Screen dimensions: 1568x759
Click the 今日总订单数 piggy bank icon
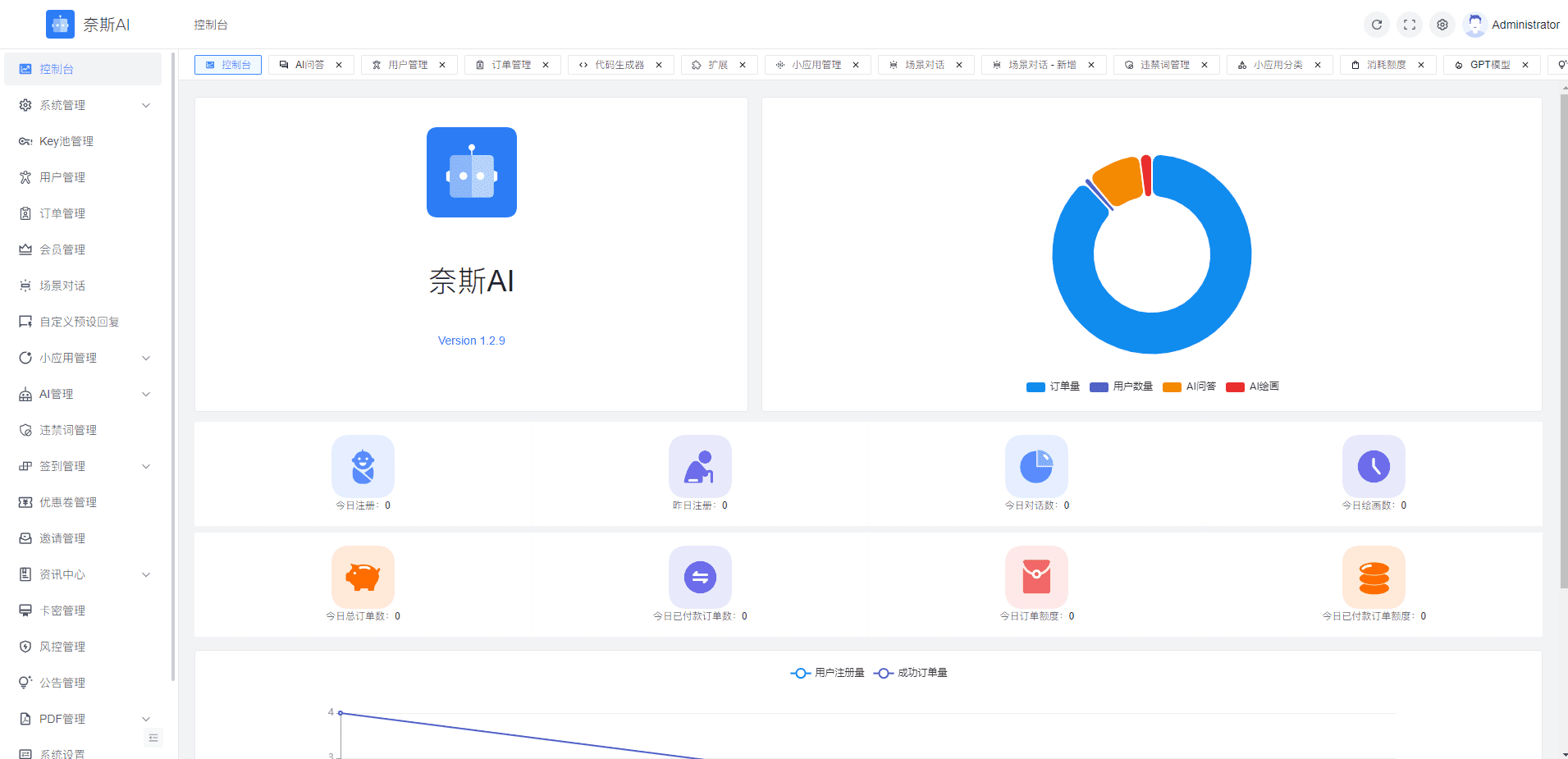pyautogui.click(x=363, y=577)
